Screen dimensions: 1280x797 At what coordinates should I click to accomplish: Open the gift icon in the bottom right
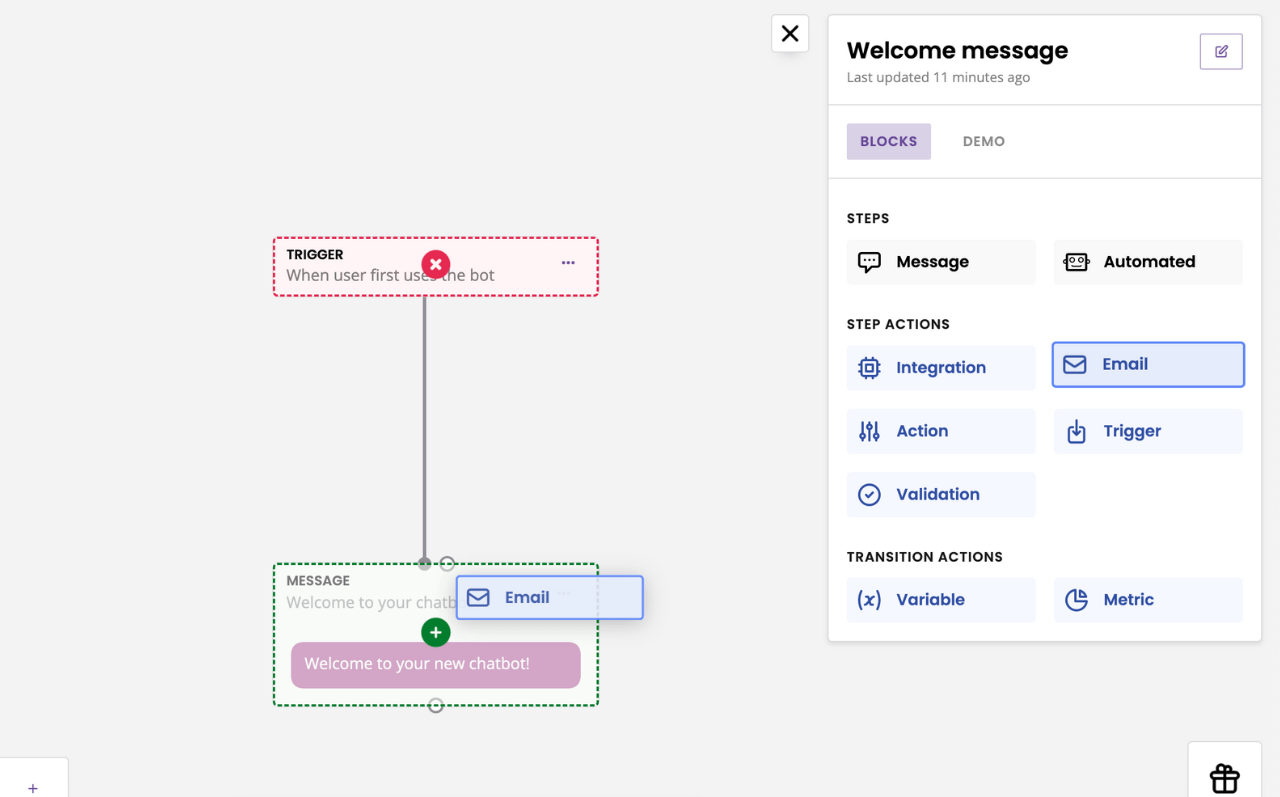(1224, 778)
